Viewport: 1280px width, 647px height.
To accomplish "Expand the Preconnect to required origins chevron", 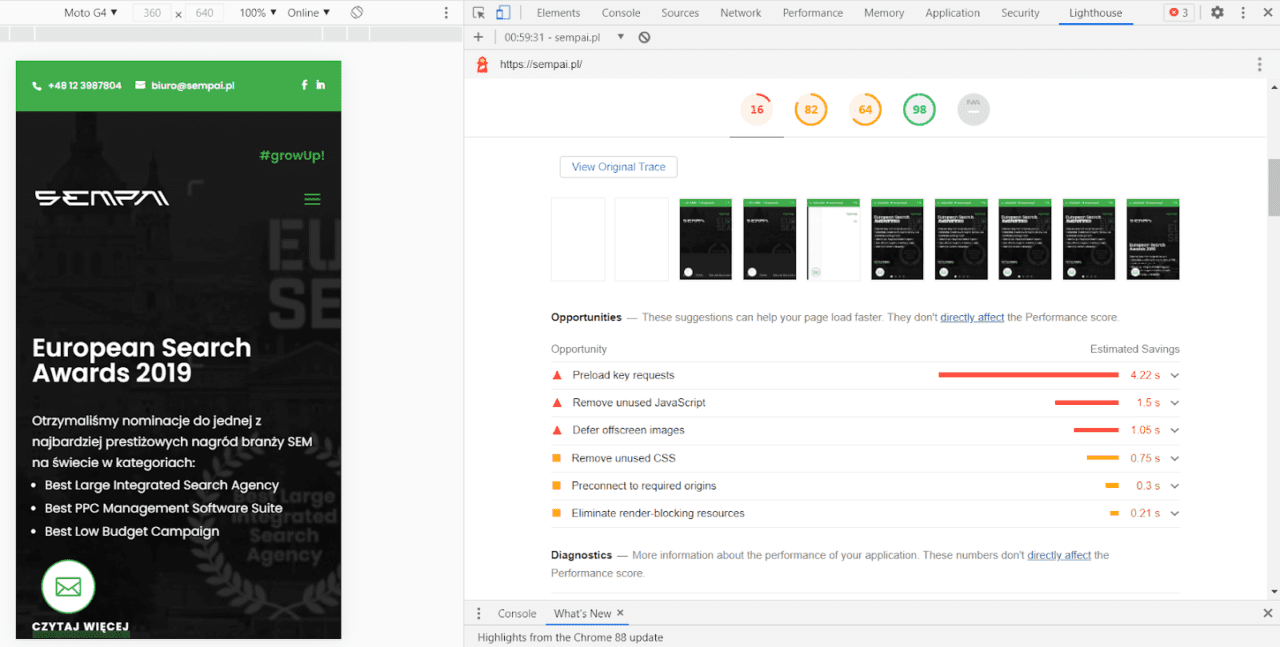I will [1175, 486].
